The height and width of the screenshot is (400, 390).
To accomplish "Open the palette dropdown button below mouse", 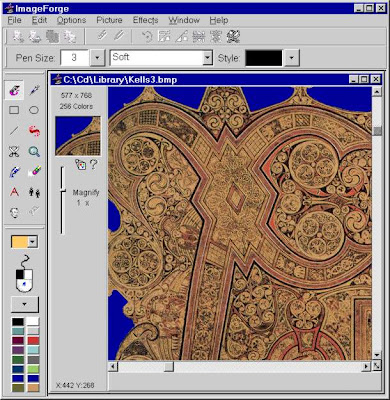I will tap(25, 304).
